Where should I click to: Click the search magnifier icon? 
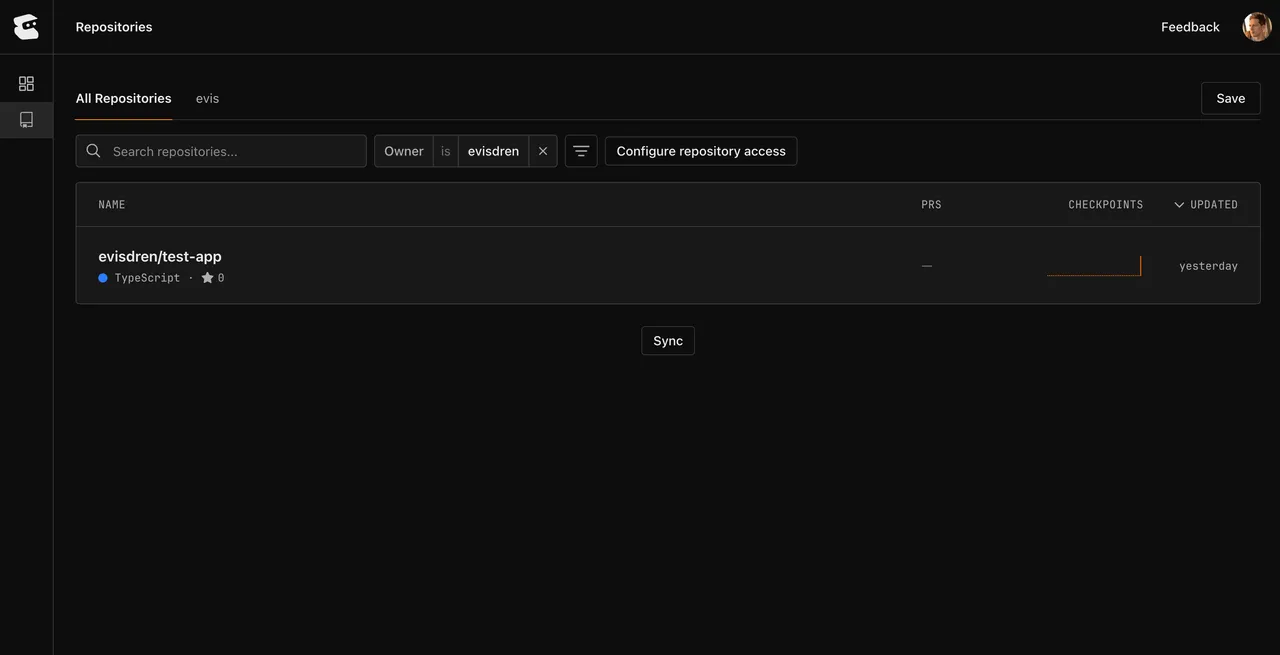click(x=93, y=151)
